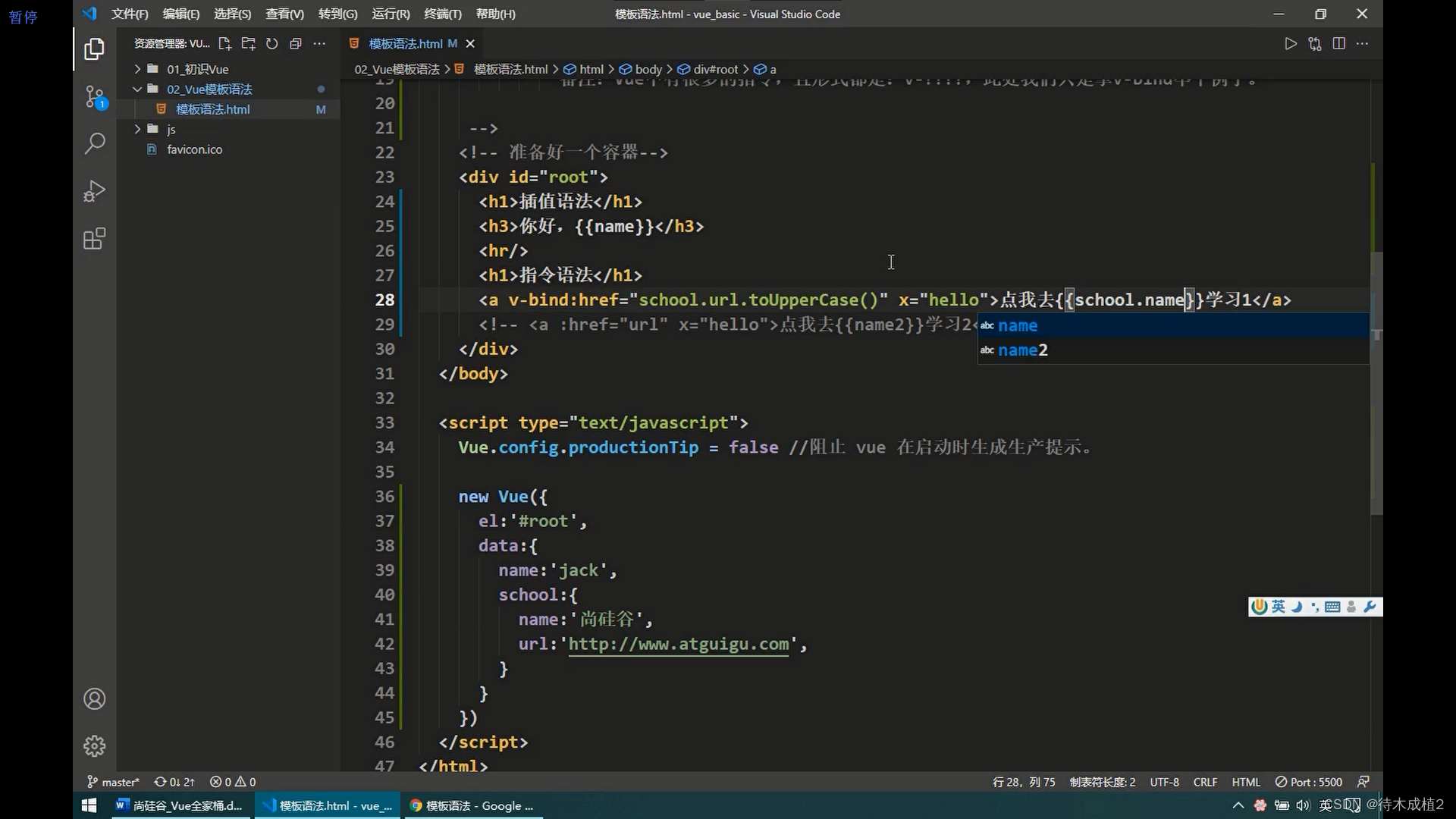The image size is (1456, 819).
Task: Choose 'name2' autocomplete suggestion
Action: coord(1173,350)
